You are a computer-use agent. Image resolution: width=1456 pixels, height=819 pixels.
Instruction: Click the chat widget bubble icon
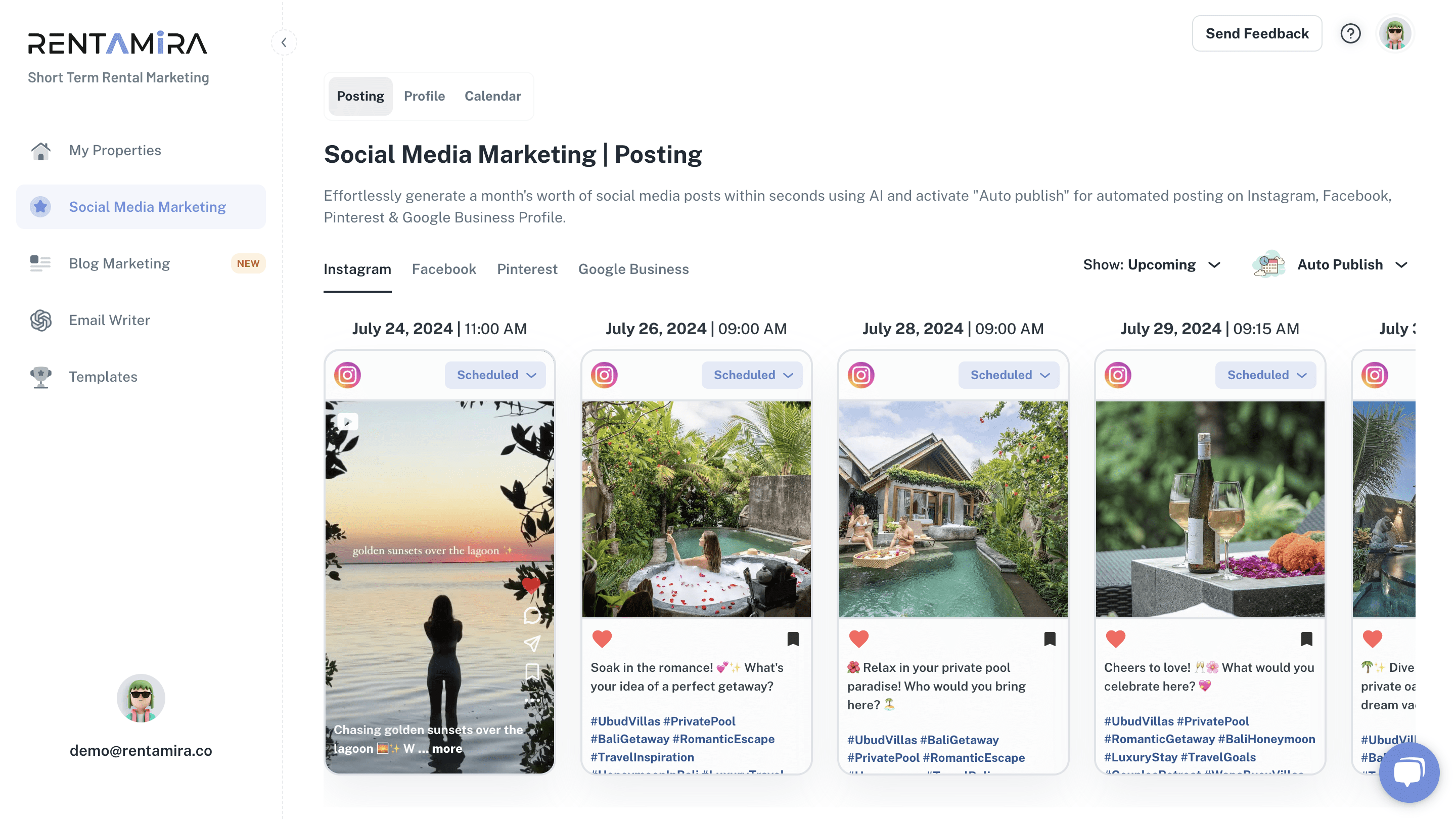pyautogui.click(x=1408, y=772)
